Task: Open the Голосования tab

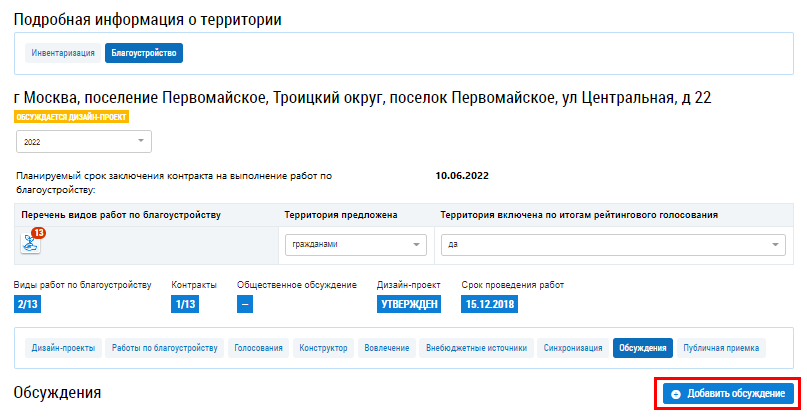Action: pyautogui.click(x=259, y=348)
